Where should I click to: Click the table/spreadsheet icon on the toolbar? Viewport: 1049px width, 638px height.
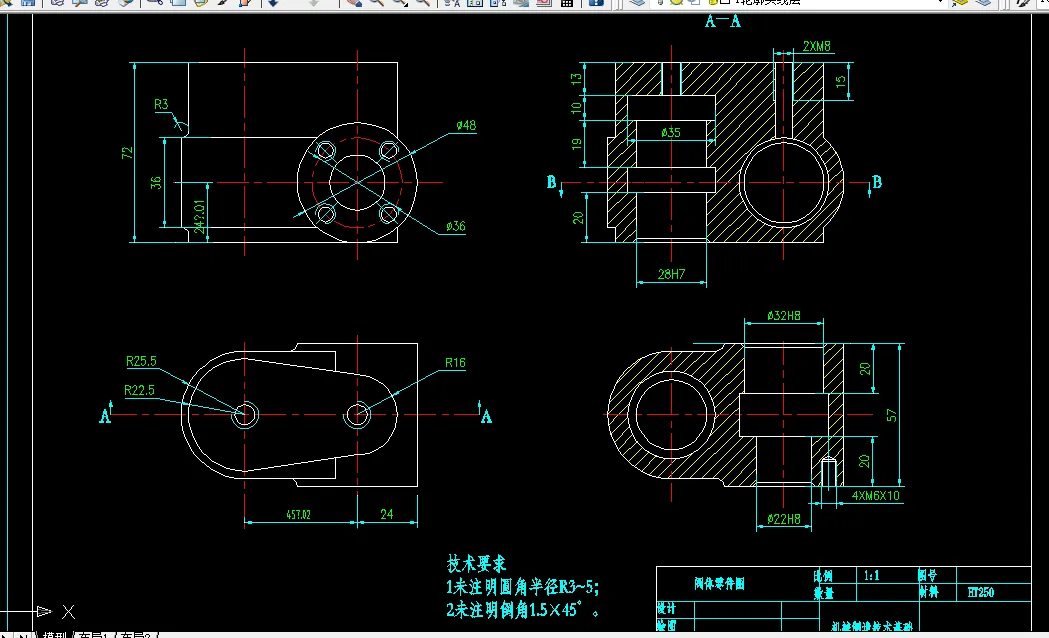[x=567, y=4]
